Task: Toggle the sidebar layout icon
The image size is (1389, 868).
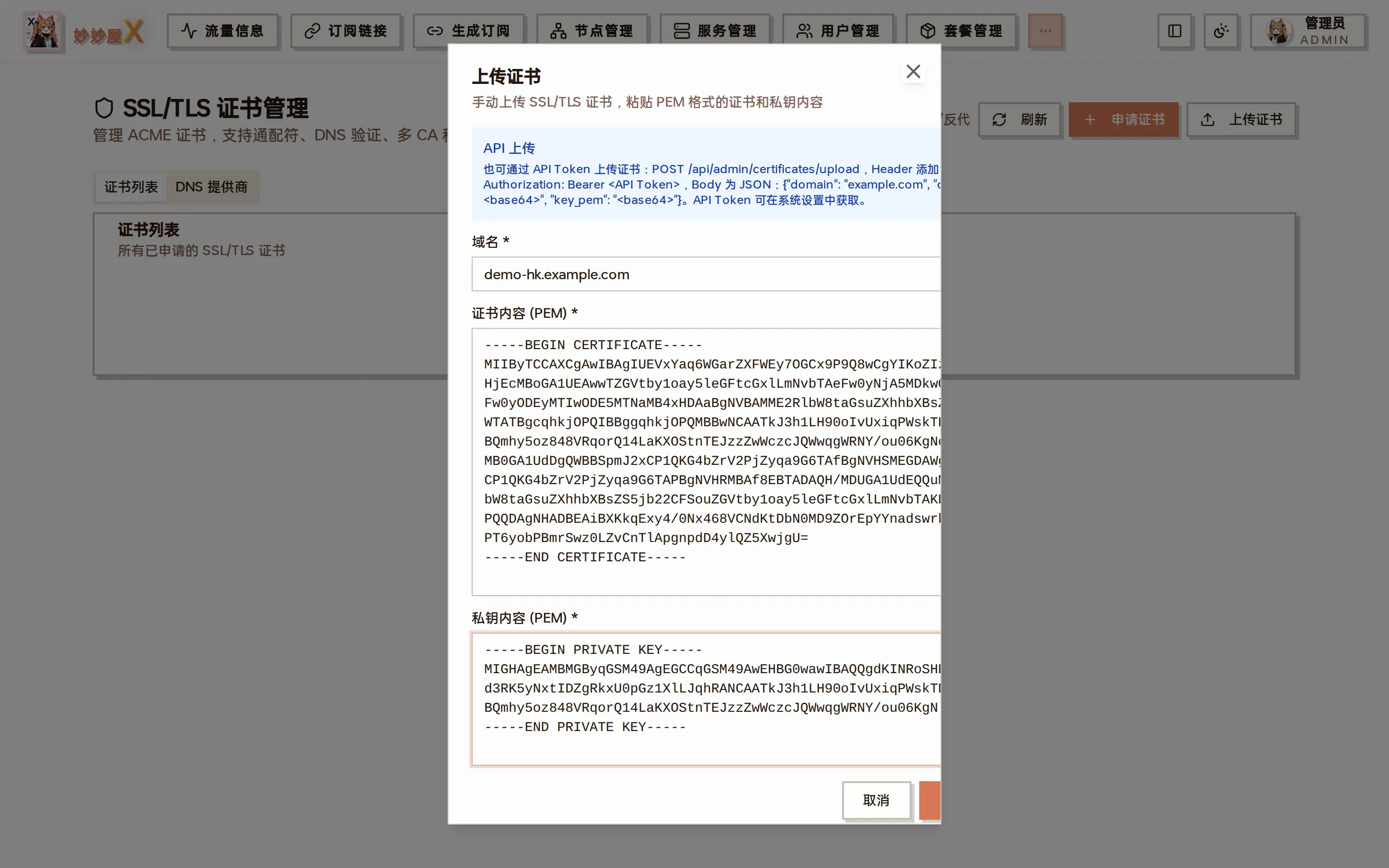Action: coord(1174,31)
